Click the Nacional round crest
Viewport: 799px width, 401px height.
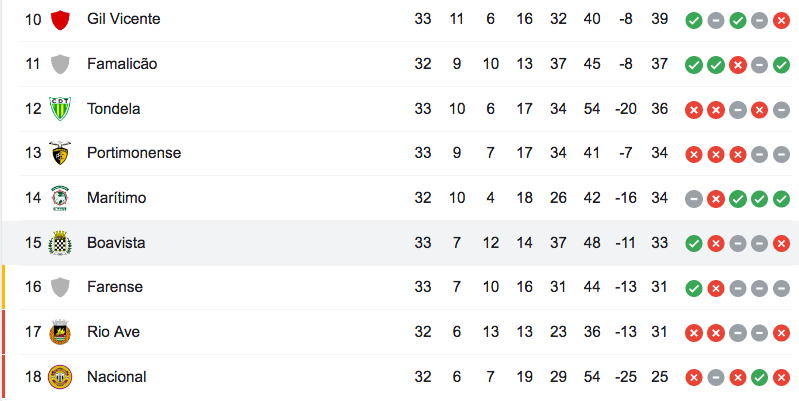click(60, 377)
